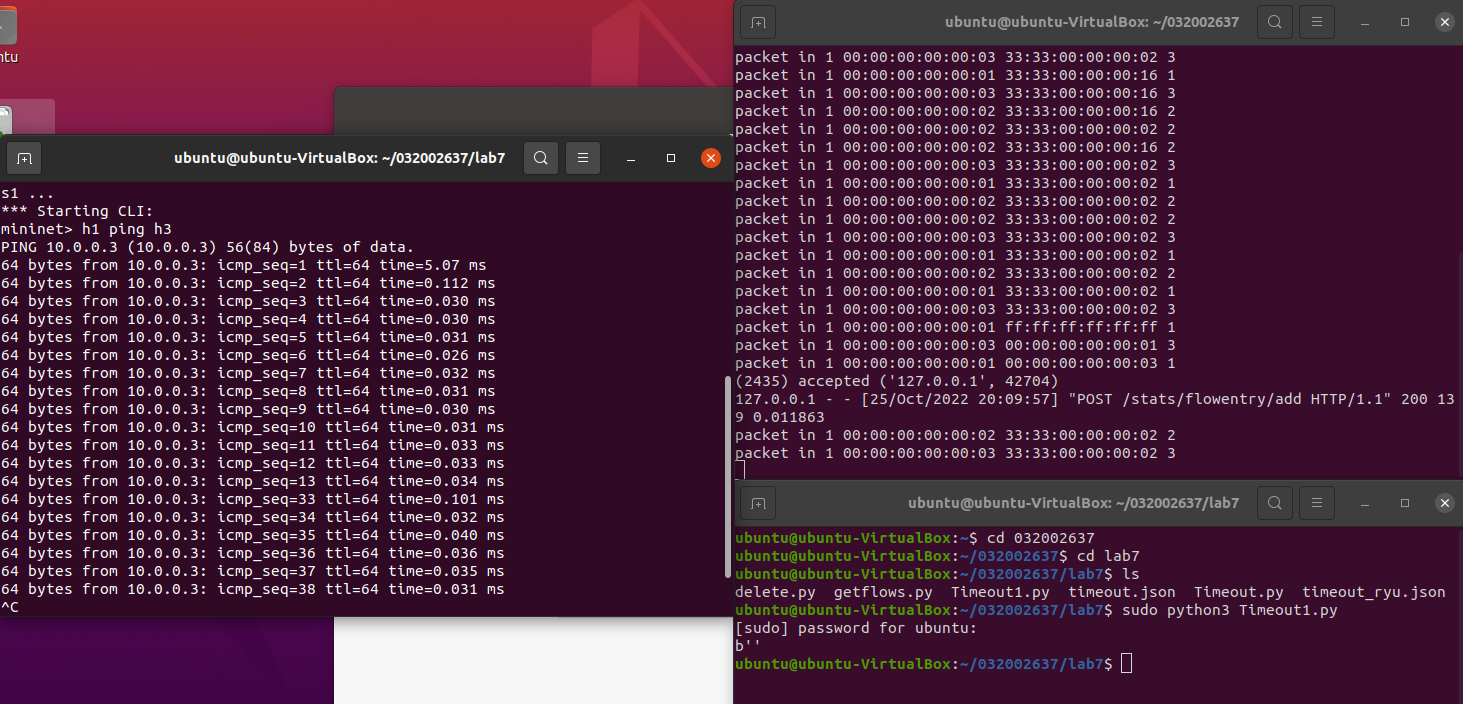Click scrollbar of the mininet ping terminal
The width and height of the screenshot is (1463, 704).
[728, 476]
